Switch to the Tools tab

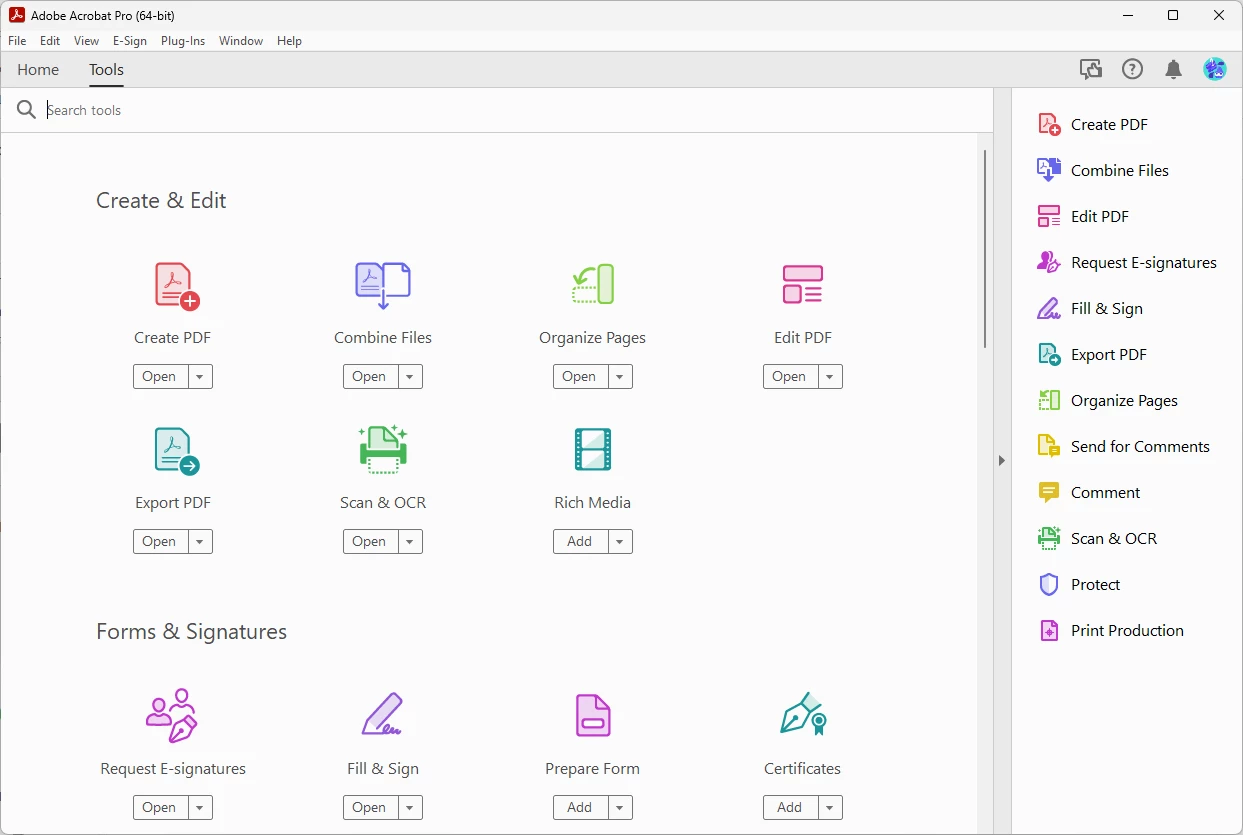(106, 70)
